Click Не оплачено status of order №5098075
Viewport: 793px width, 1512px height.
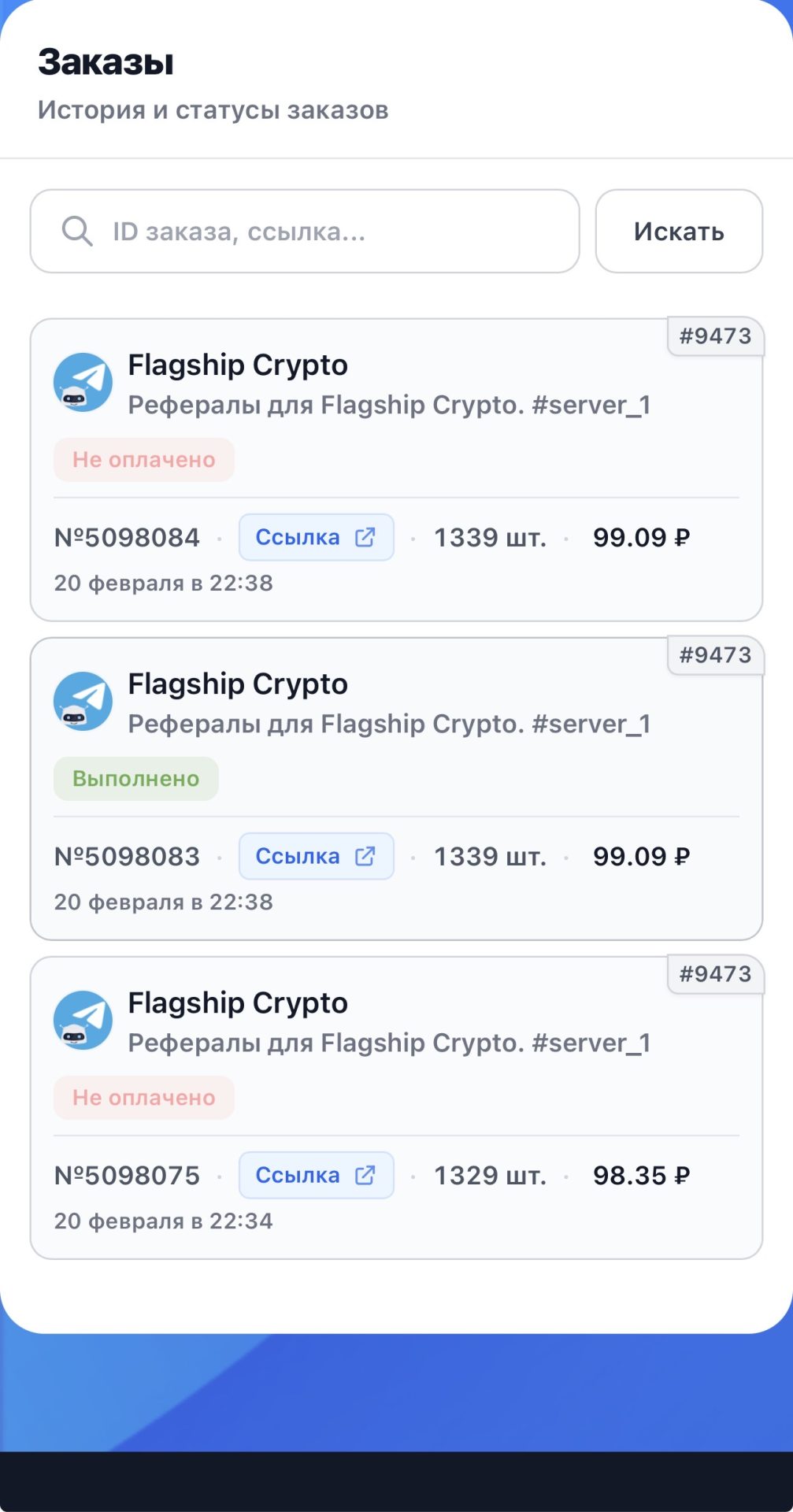tap(144, 1098)
